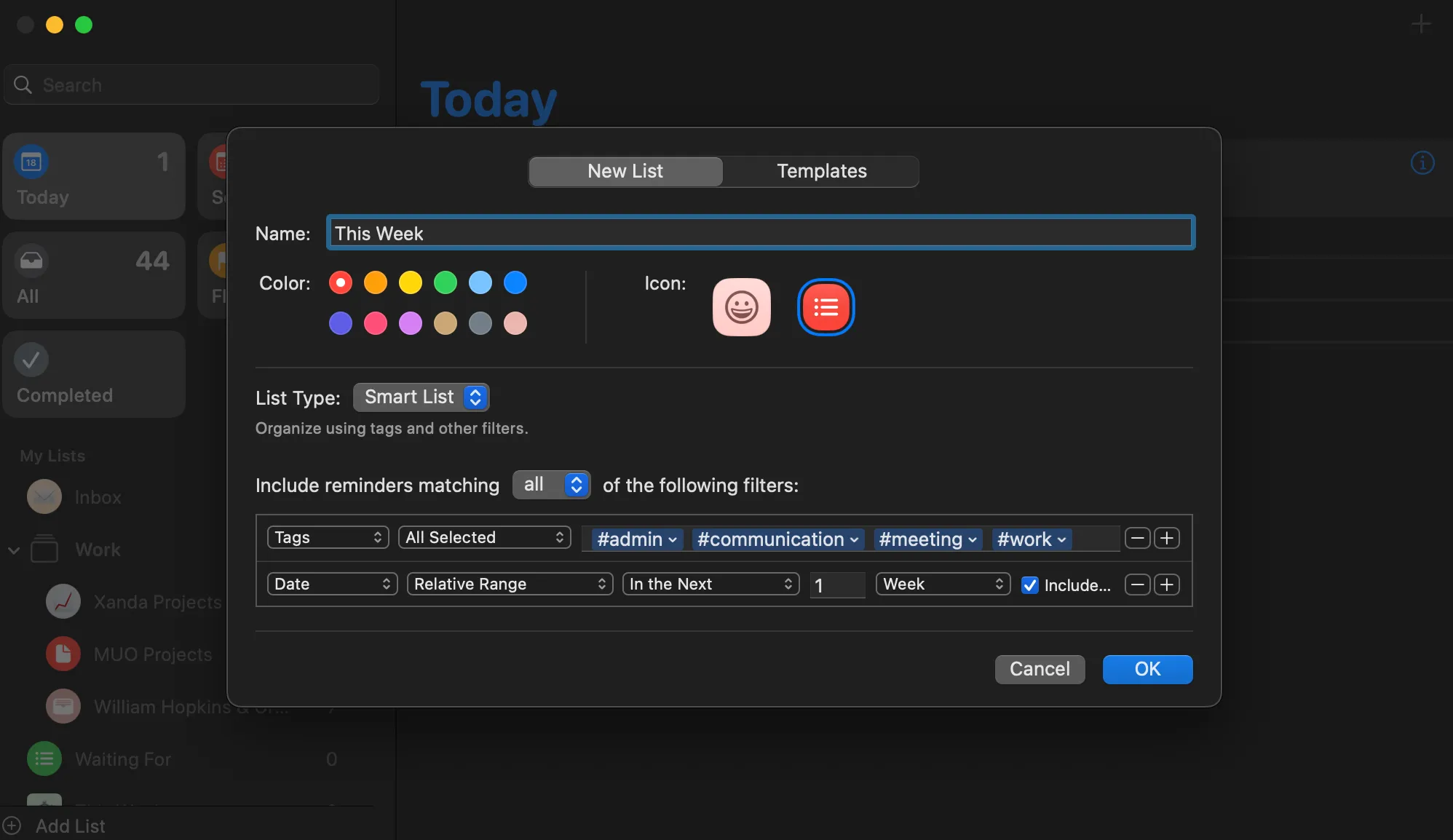Viewport: 1453px width, 840px height.
Task: Cancel the new list dialog
Action: tap(1040, 669)
